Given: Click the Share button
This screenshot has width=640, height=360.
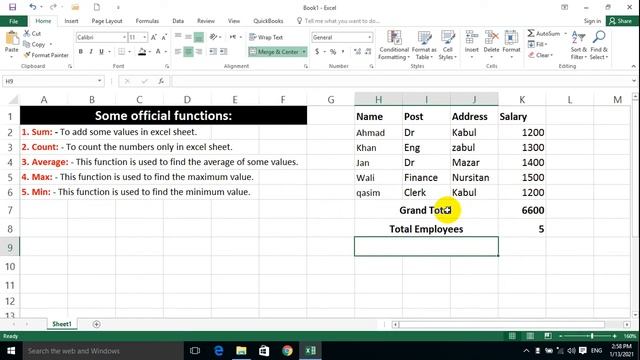Looking at the screenshot, I should coord(621,21).
